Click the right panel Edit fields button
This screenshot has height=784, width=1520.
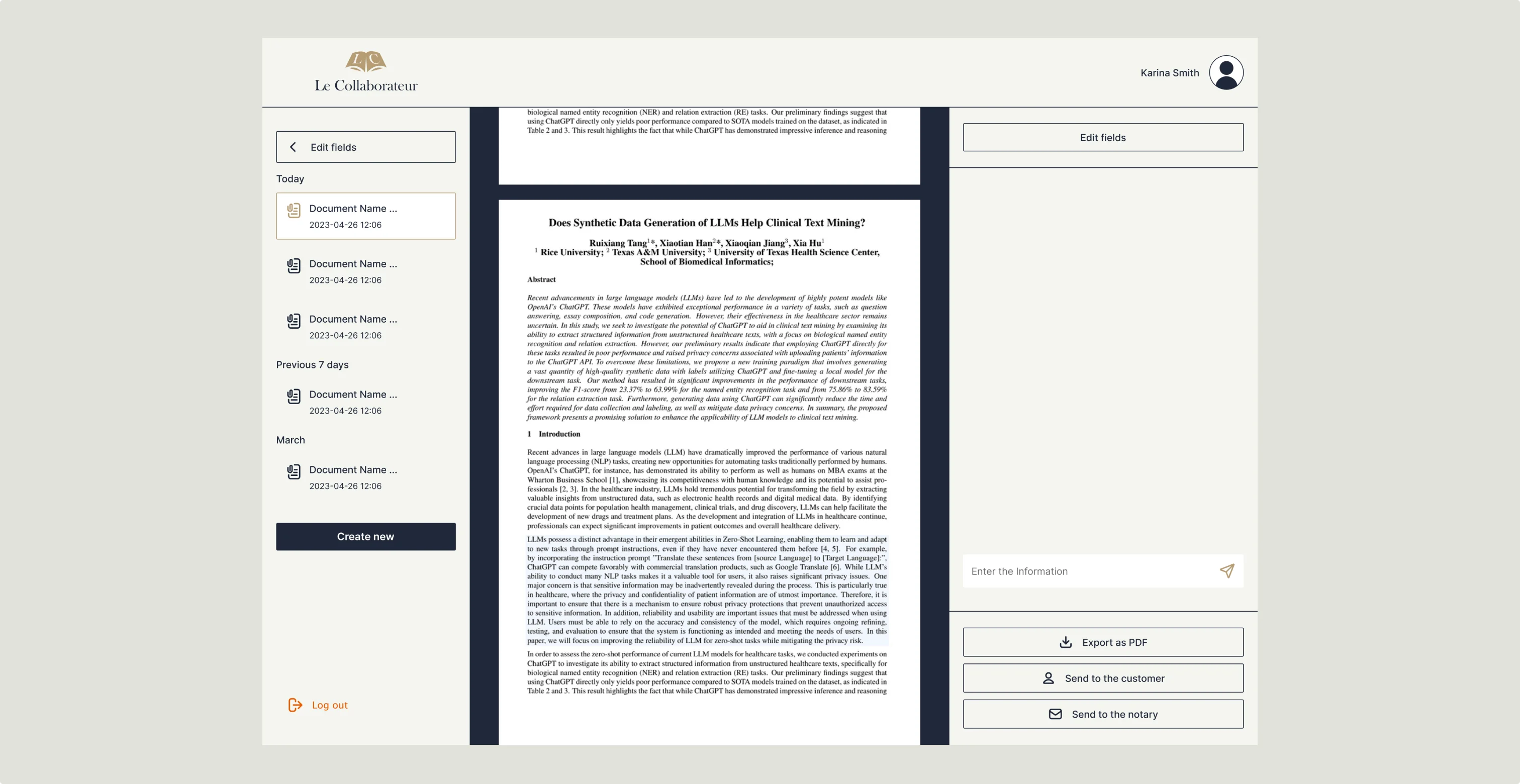coord(1102,137)
